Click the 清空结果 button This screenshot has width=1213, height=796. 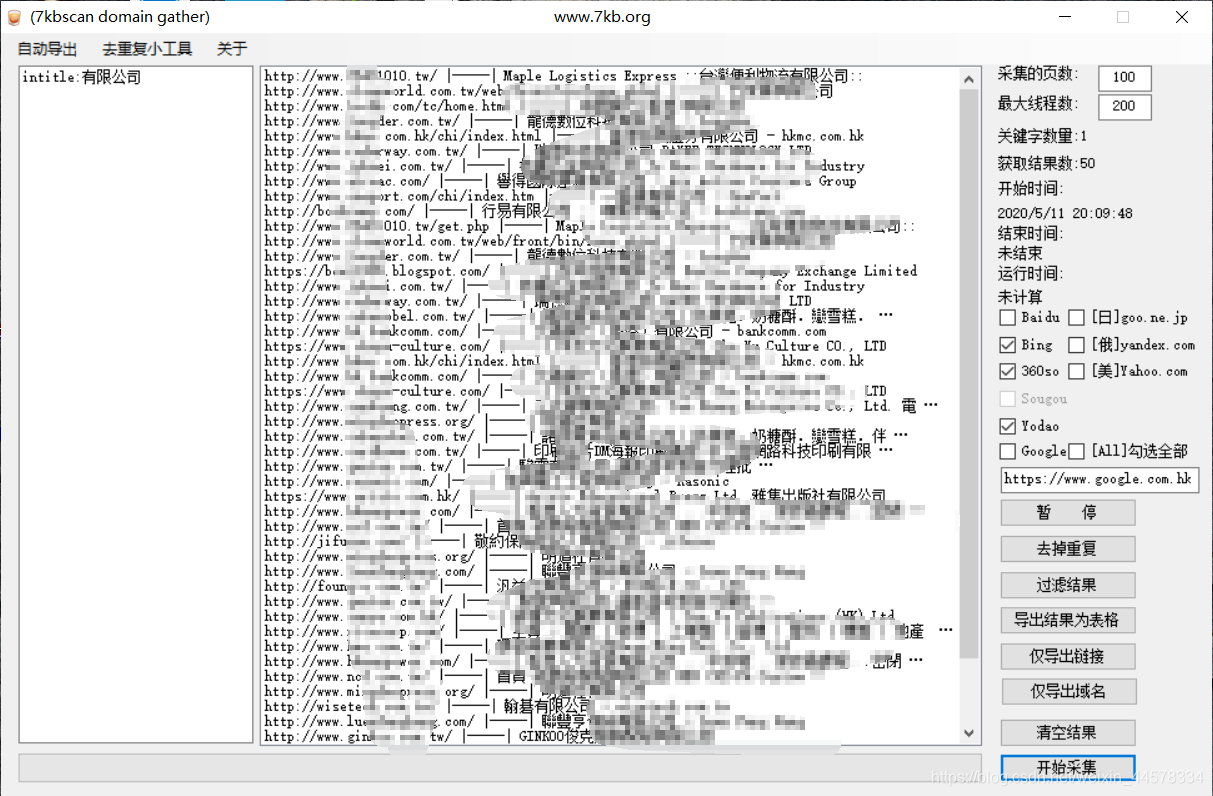click(x=1068, y=733)
